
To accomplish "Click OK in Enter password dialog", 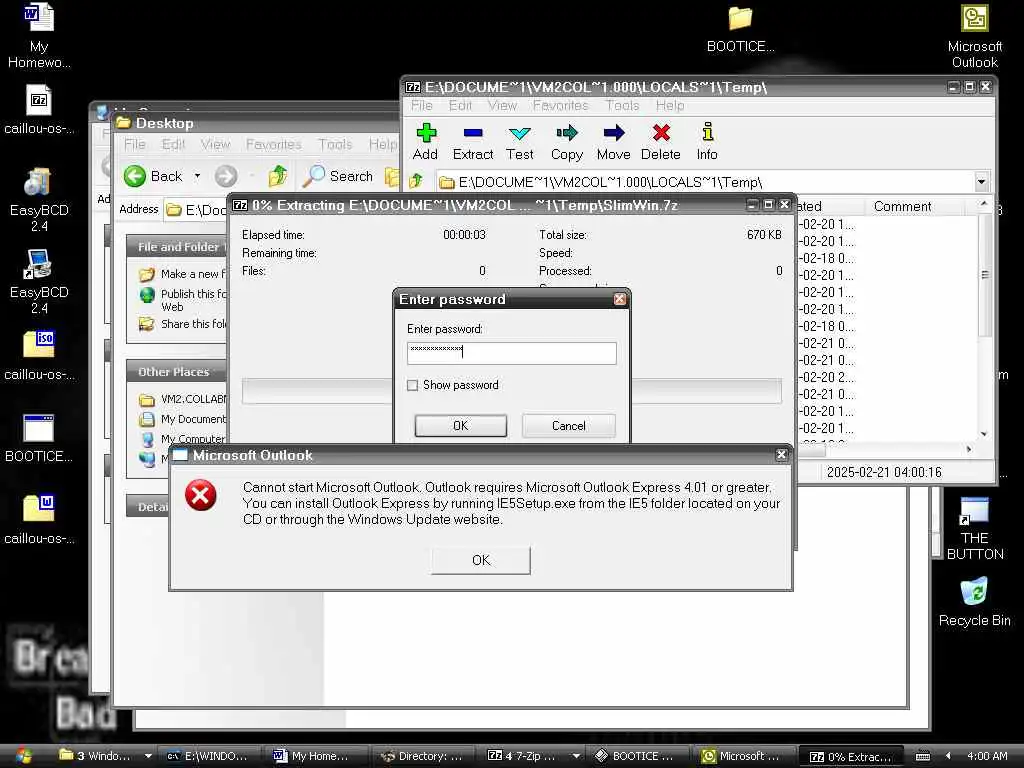I will pos(460,426).
